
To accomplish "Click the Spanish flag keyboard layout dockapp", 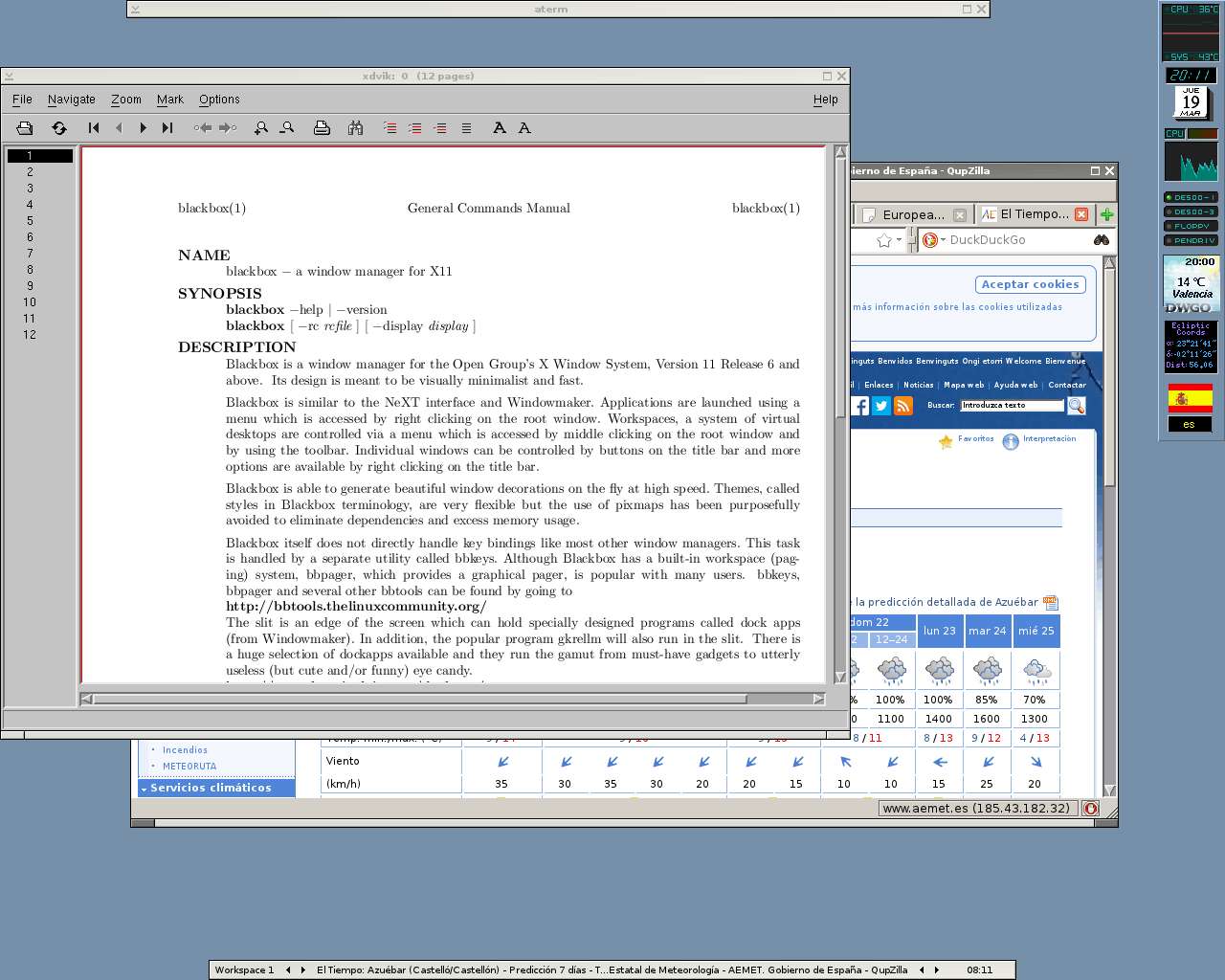I will (x=1190, y=398).
